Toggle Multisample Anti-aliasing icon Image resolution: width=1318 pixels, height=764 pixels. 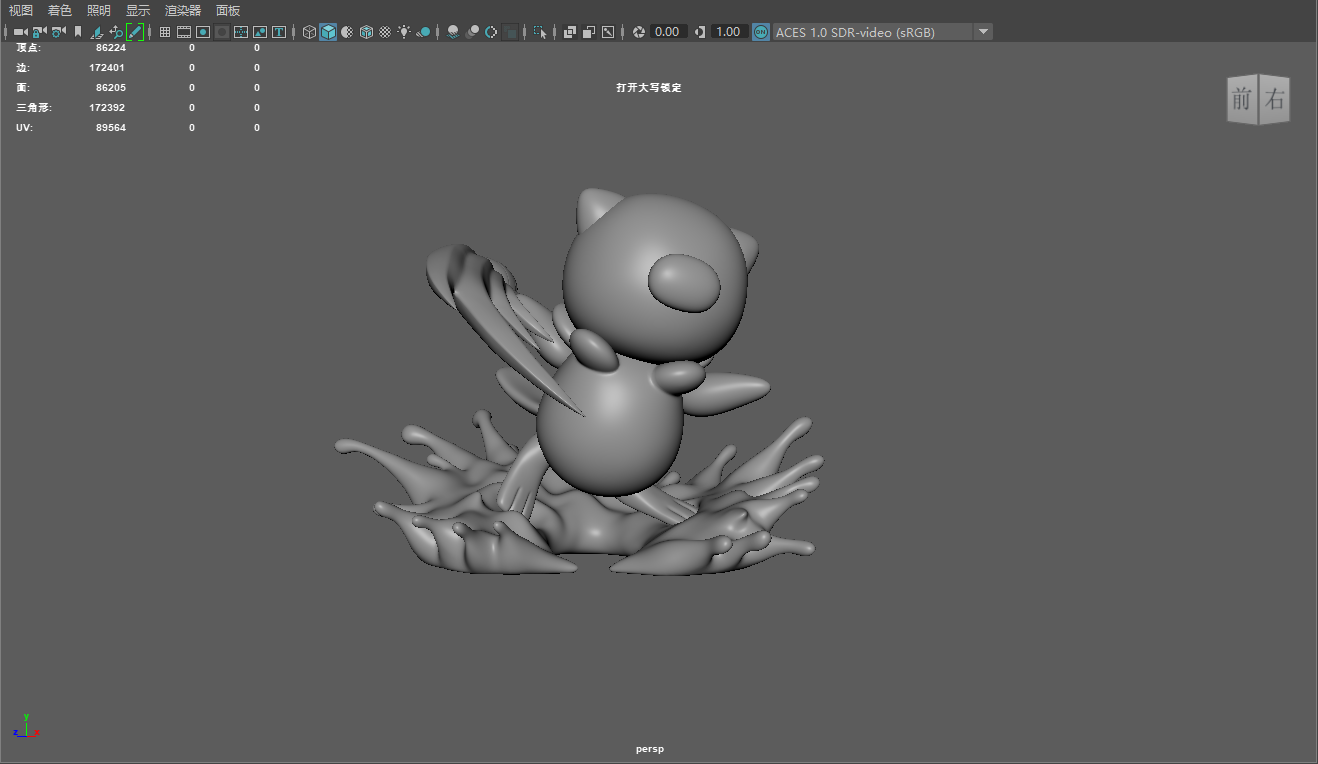pyautogui.click(x=491, y=32)
